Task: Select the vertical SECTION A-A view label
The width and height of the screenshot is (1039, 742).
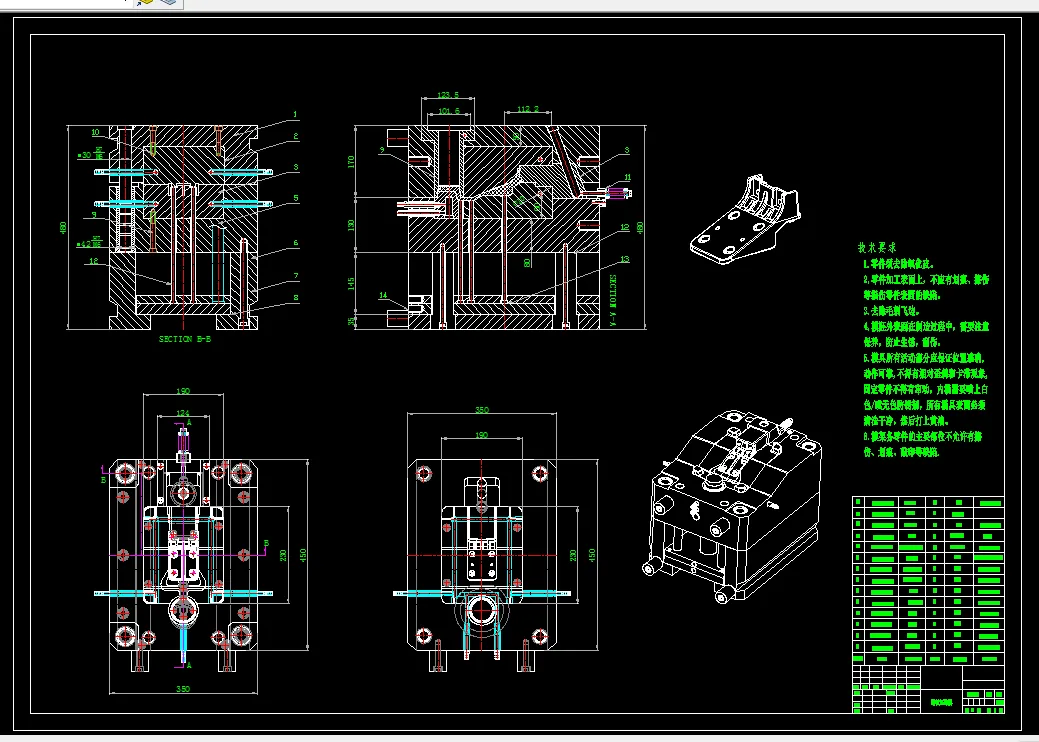Action: [x=613, y=300]
